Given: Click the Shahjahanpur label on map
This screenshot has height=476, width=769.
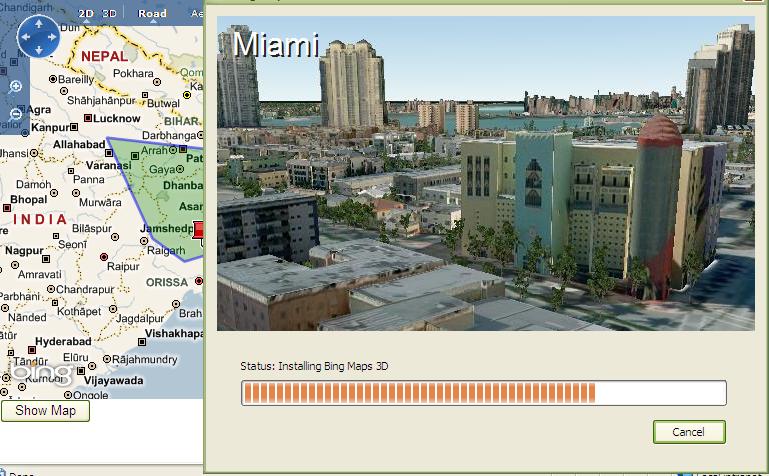Looking at the screenshot, I should [101, 100].
